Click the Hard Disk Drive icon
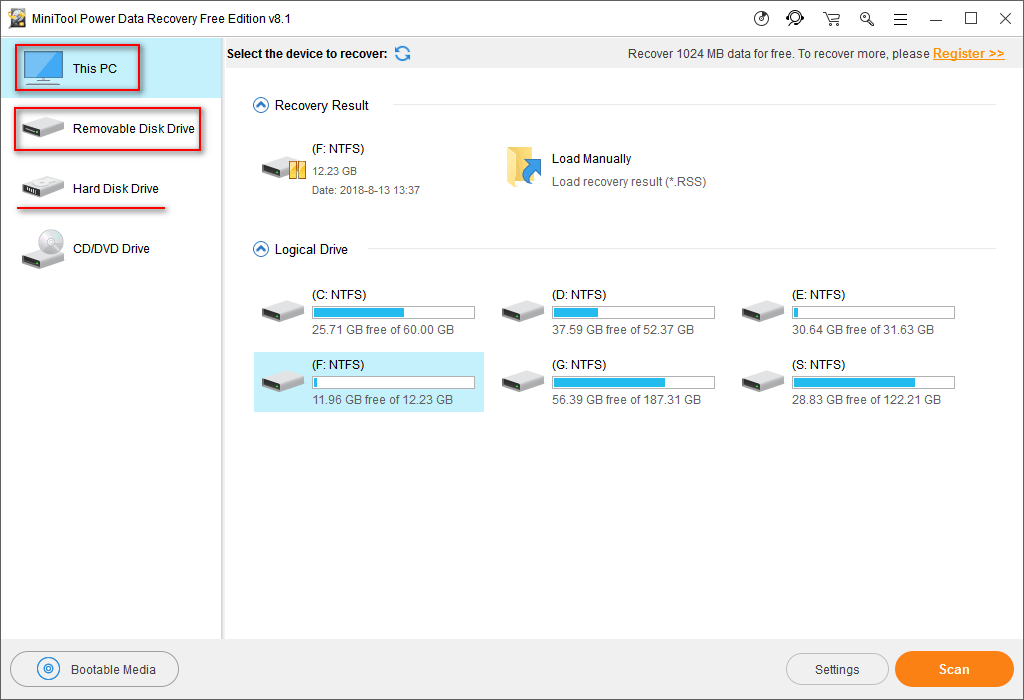 pos(42,187)
